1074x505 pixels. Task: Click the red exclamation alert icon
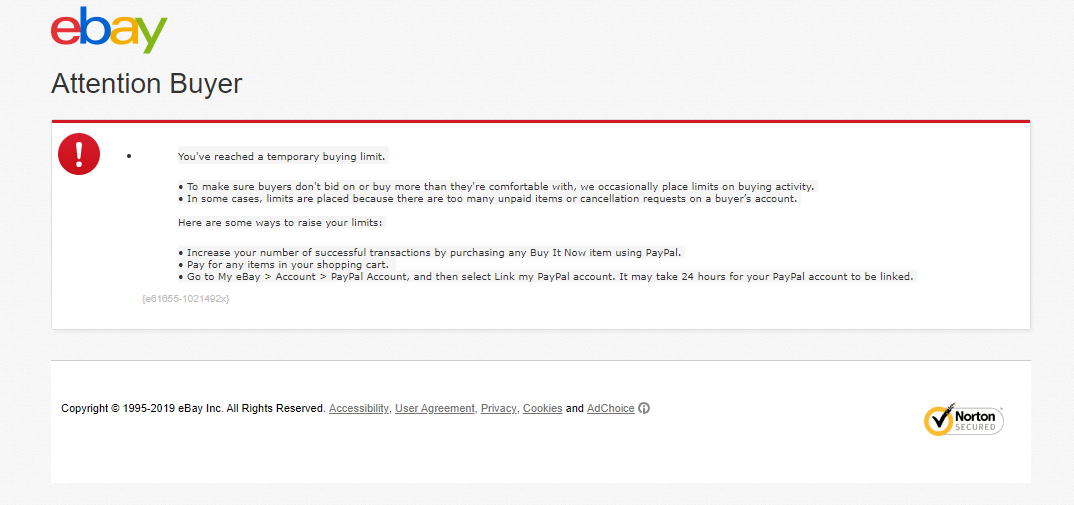79,154
